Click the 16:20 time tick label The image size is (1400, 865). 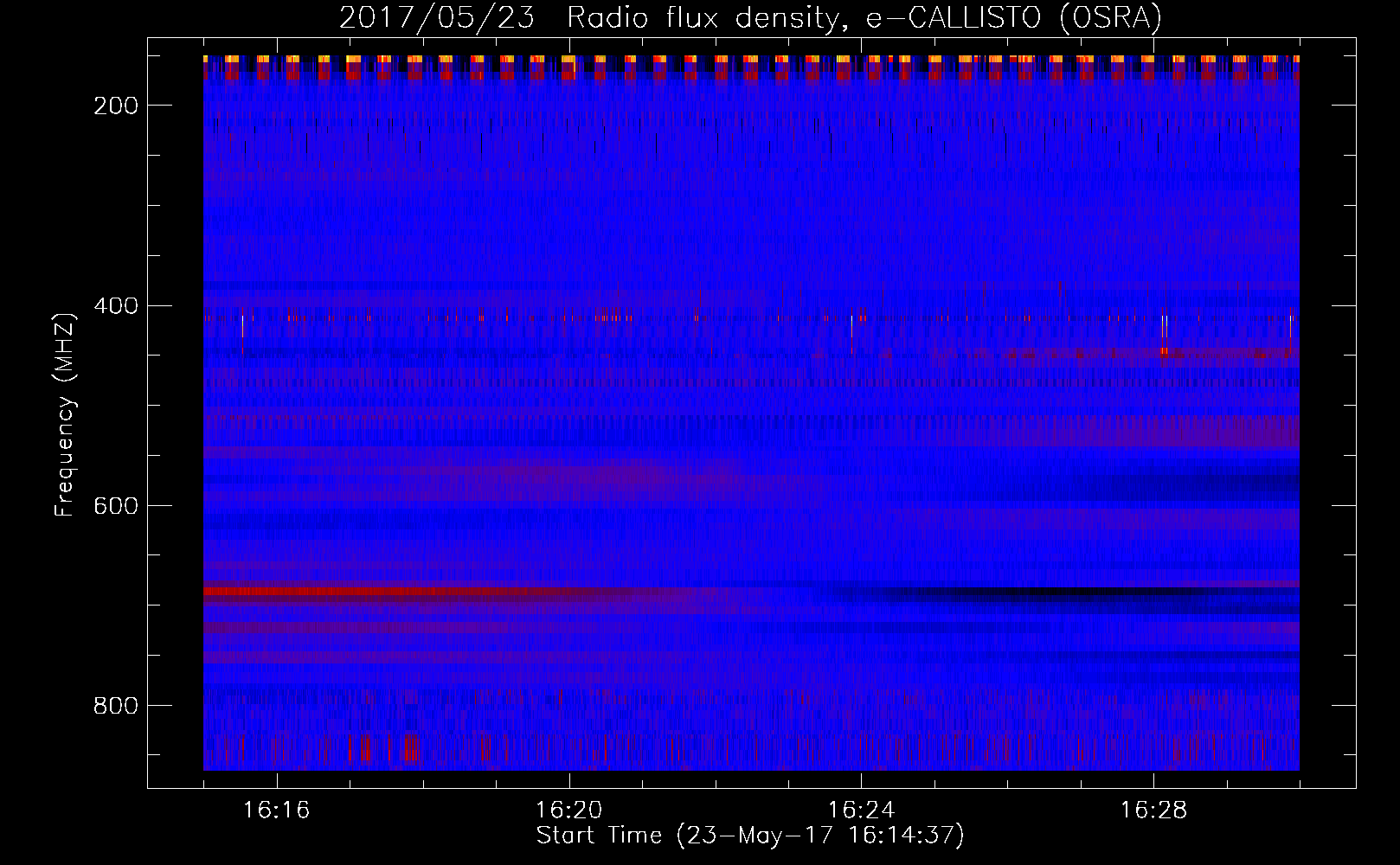click(569, 811)
